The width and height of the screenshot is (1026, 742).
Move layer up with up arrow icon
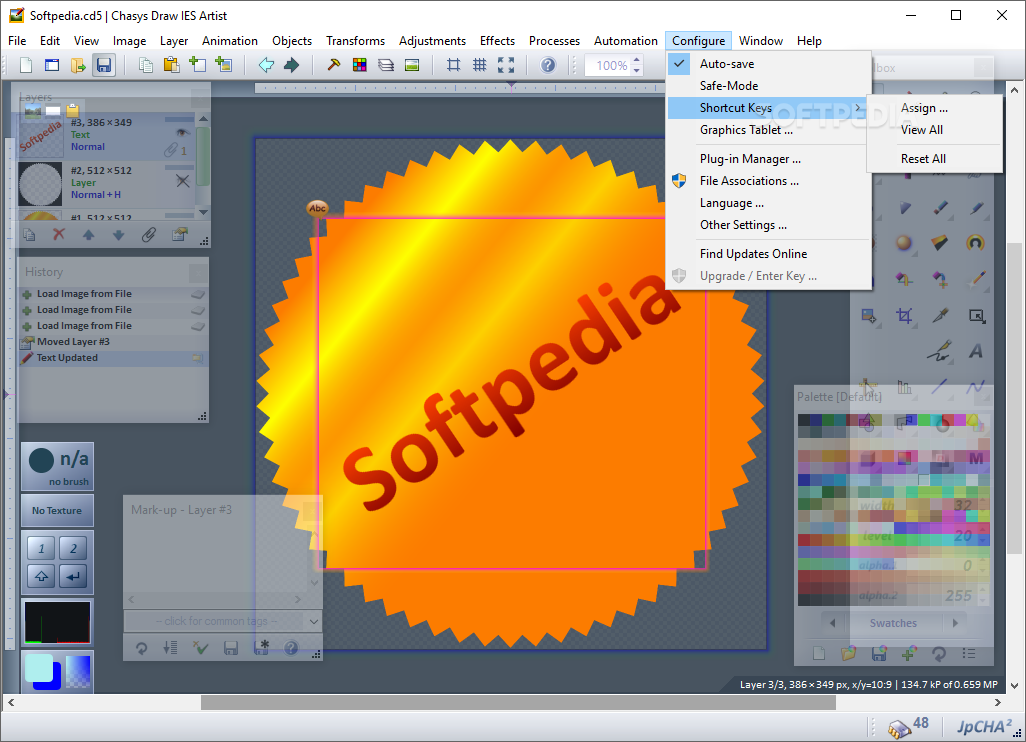click(x=88, y=234)
